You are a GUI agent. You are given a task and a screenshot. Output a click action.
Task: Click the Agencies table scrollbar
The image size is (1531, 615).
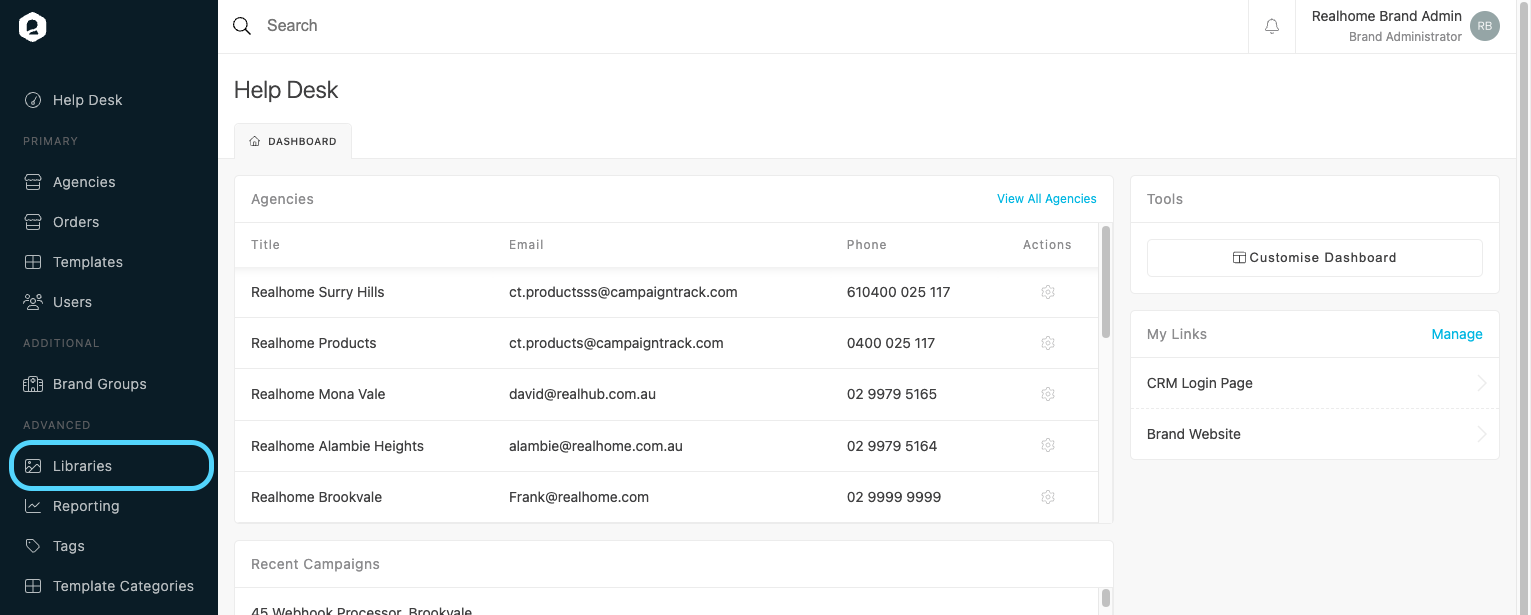pos(1106,282)
